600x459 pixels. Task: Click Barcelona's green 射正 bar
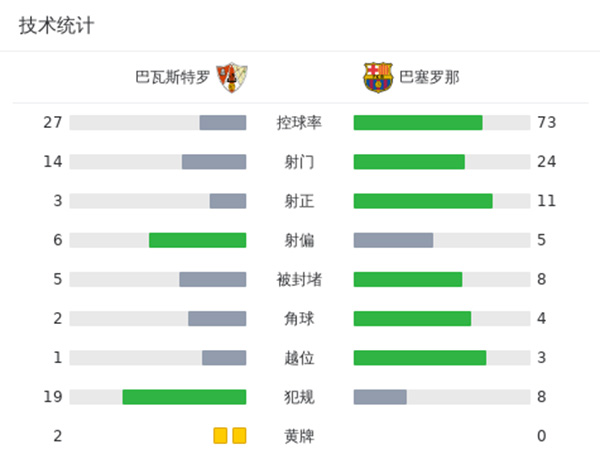point(423,201)
